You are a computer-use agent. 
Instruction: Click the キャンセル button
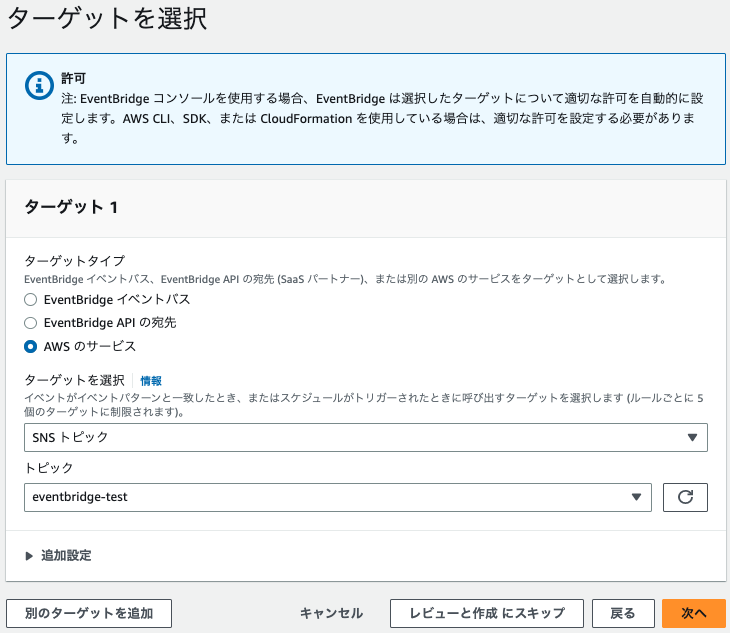click(331, 613)
